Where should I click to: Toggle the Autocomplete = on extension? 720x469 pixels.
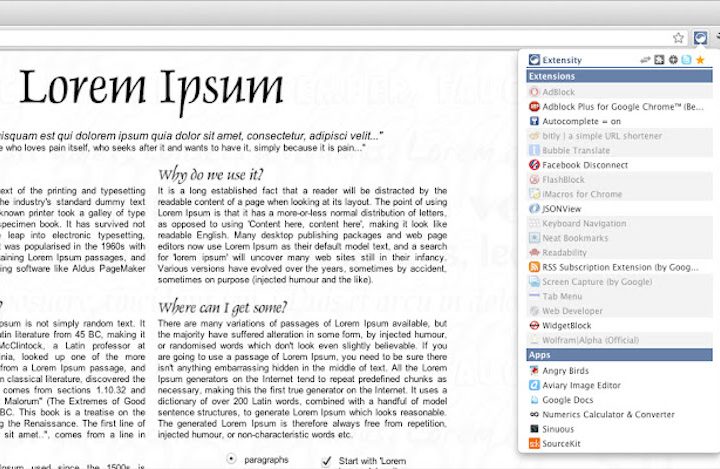(x=619, y=121)
